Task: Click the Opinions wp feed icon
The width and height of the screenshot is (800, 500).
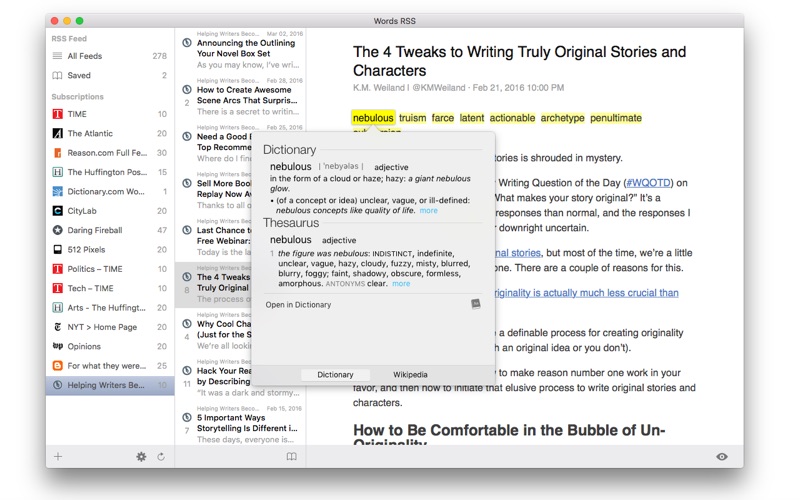Action: 58,346
